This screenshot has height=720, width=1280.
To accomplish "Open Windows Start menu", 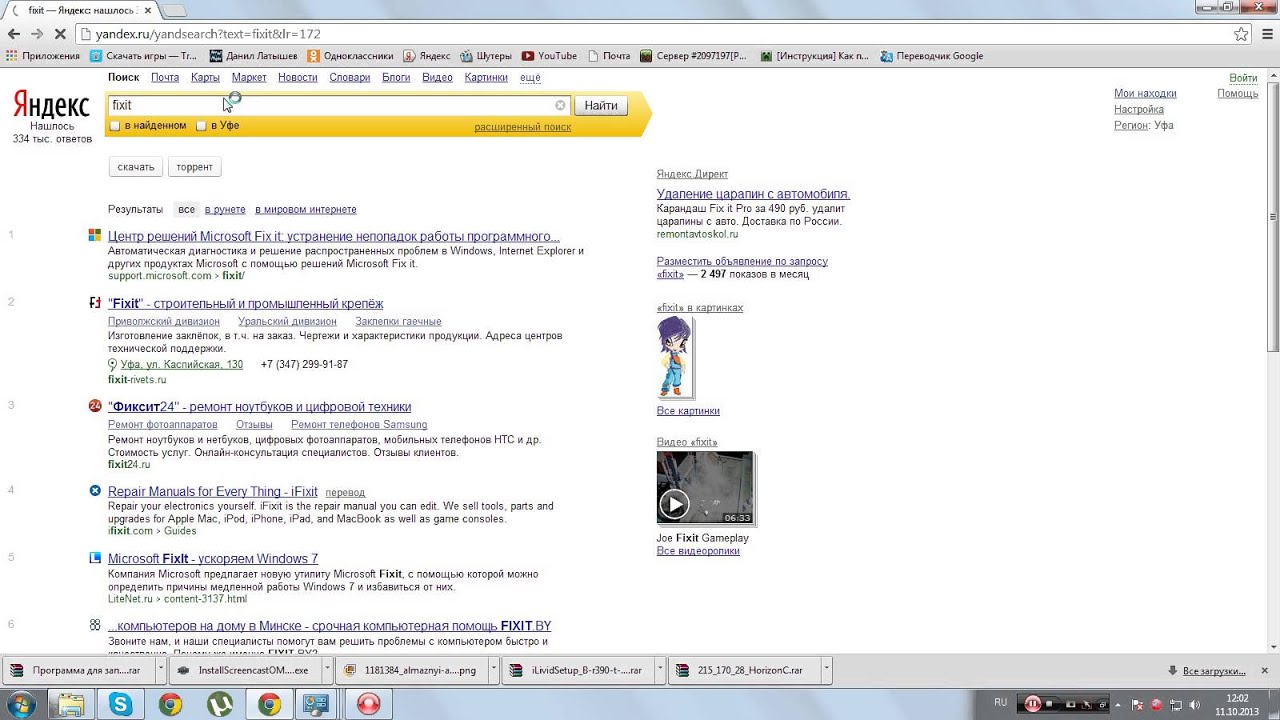I will [x=20, y=704].
